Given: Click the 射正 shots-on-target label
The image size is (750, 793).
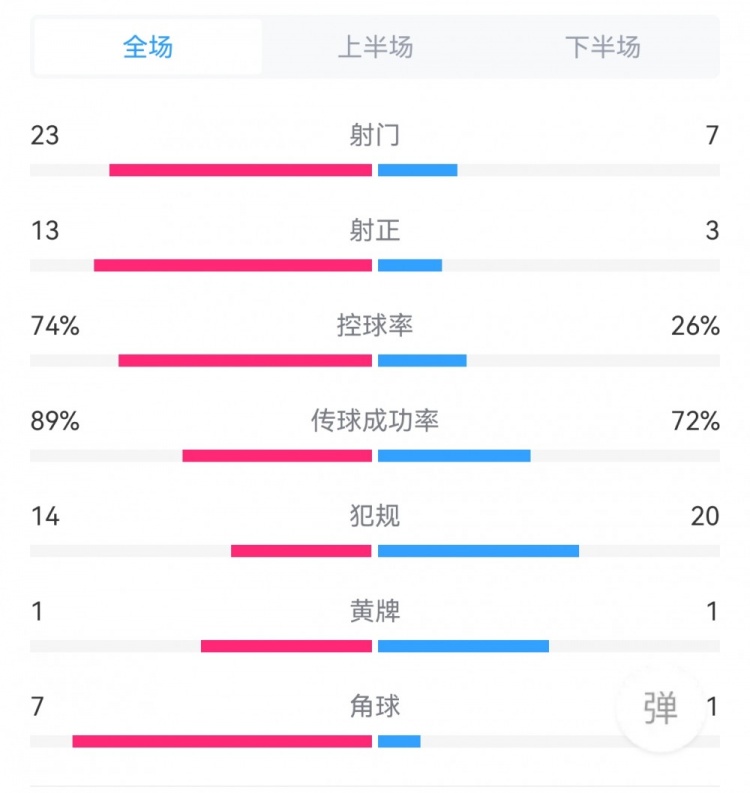Looking at the screenshot, I should pyautogui.click(x=375, y=231).
